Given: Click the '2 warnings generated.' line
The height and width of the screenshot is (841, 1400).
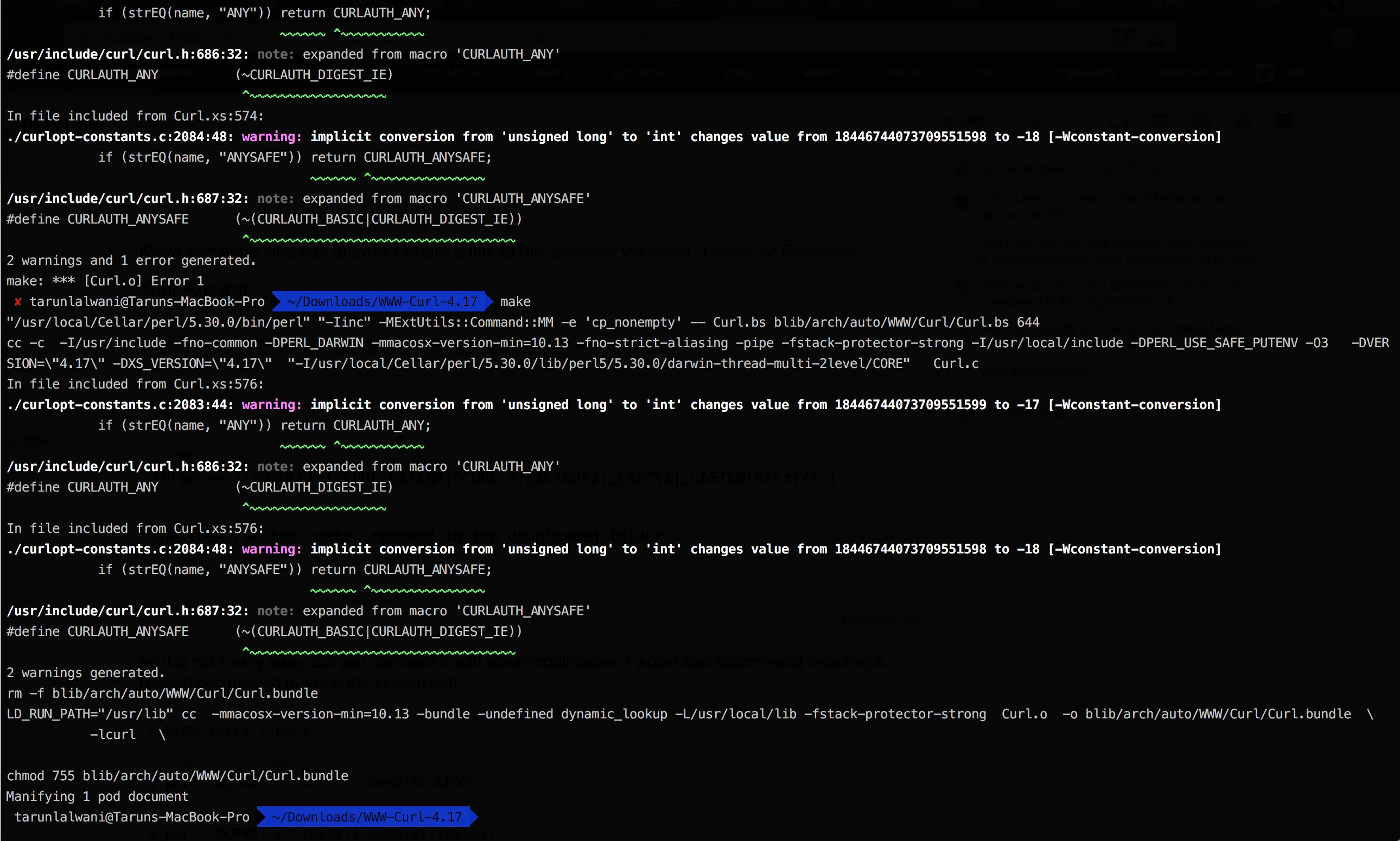Looking at the screenshot, I should click(x=86, y=673).
